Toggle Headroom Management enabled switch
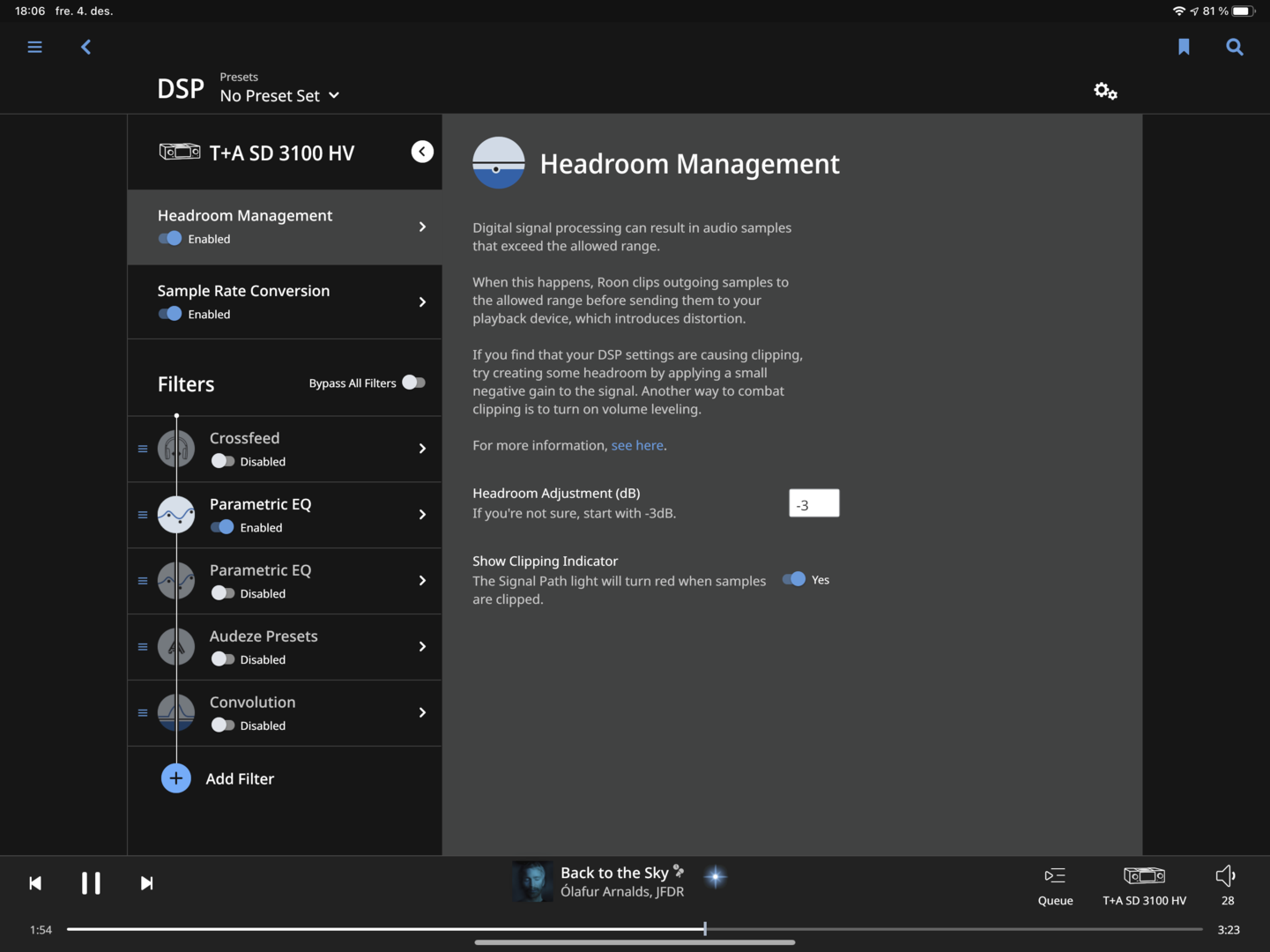The height and width of the screenshot is (952, 1270). pos(169,238)
